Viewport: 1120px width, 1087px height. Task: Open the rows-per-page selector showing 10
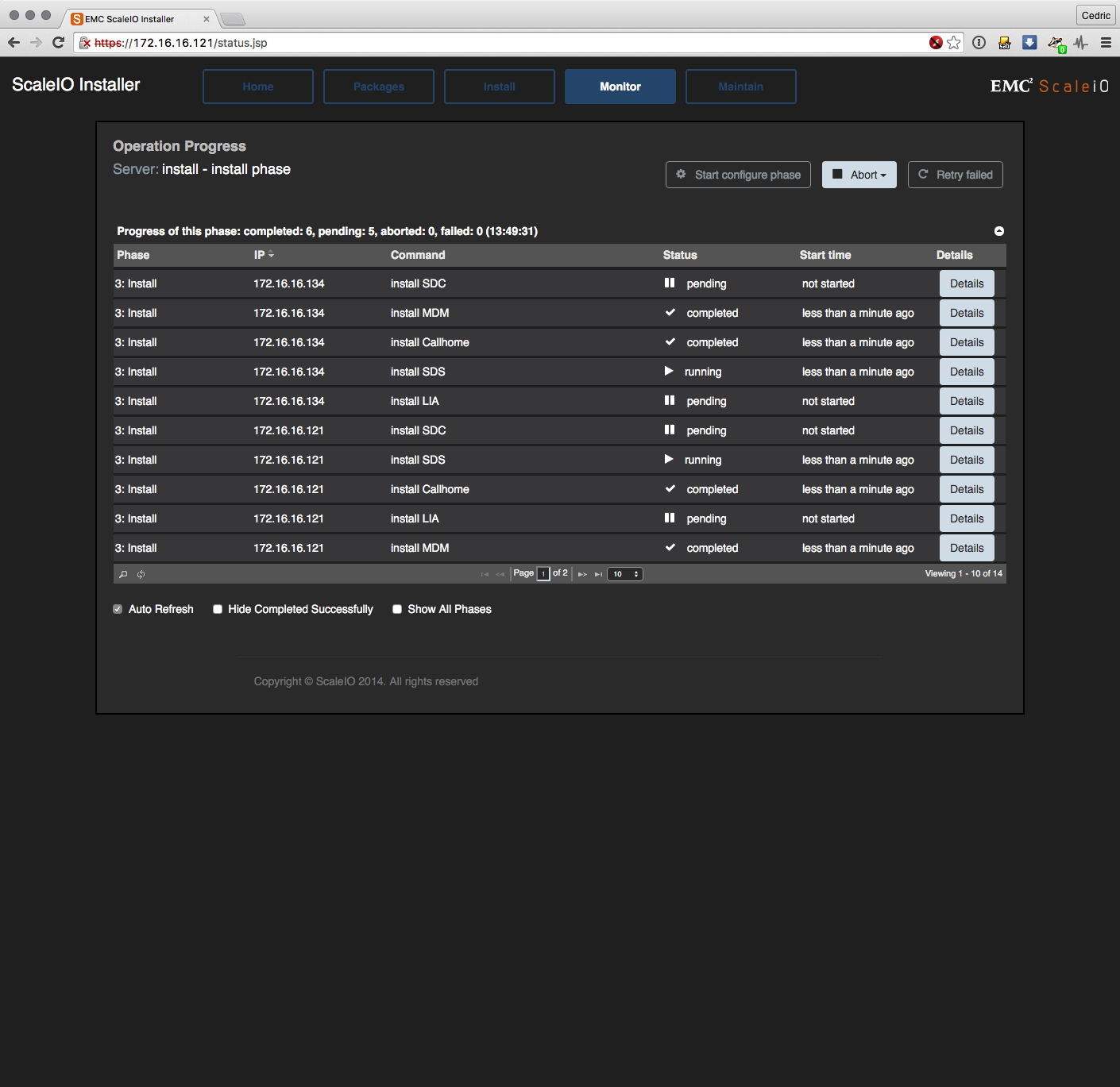(625, 574)
